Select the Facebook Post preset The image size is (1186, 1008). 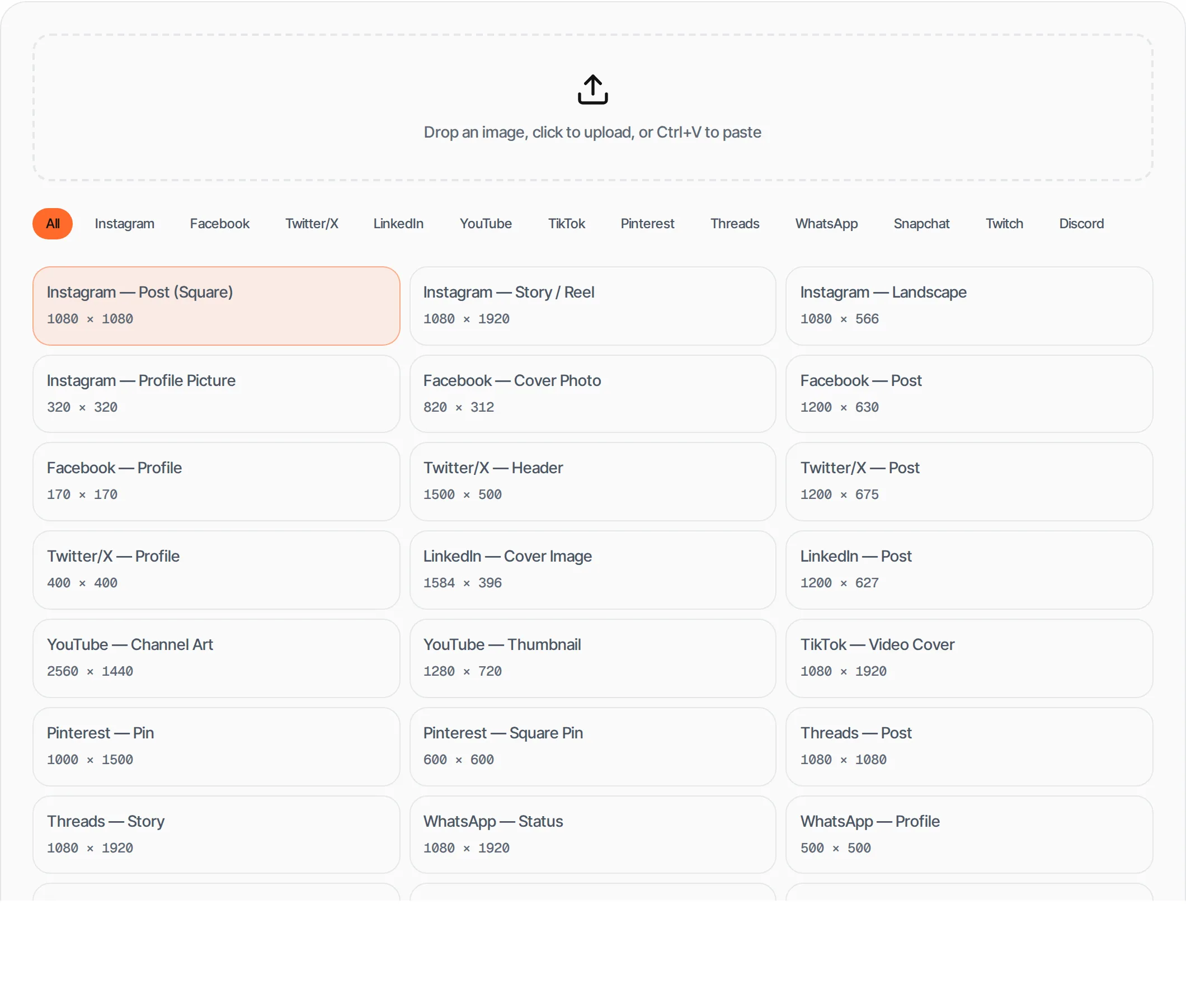[x=969, y=394]
